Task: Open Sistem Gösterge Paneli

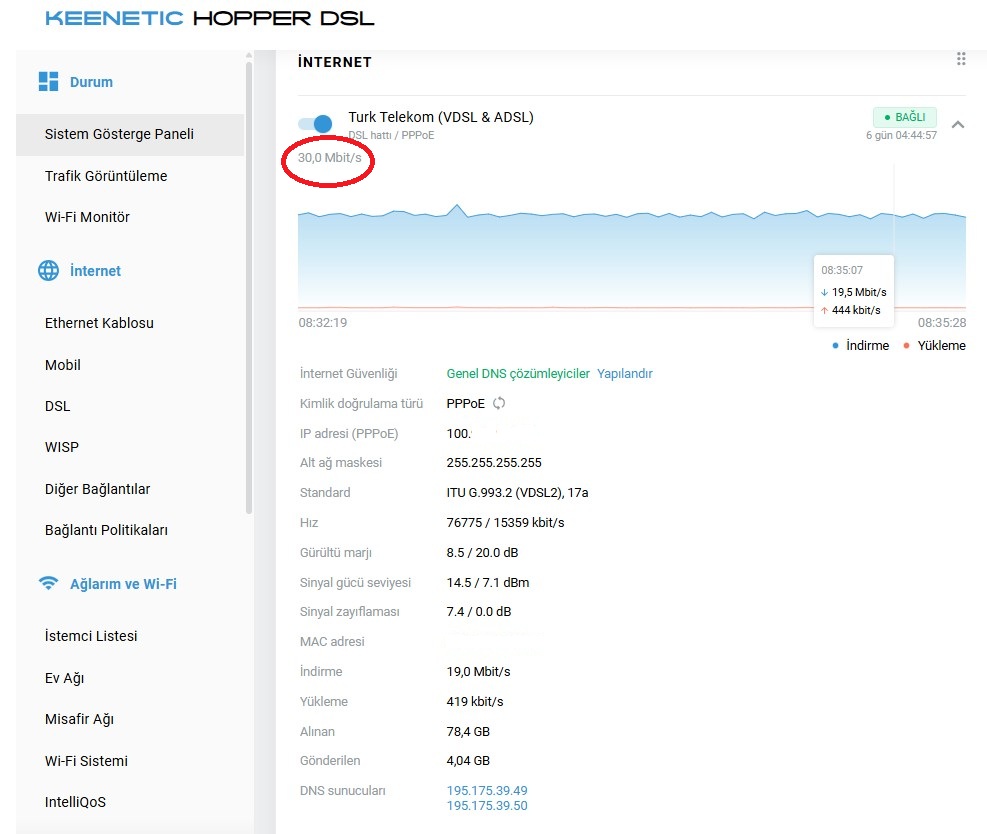Action: pos(130,134)
